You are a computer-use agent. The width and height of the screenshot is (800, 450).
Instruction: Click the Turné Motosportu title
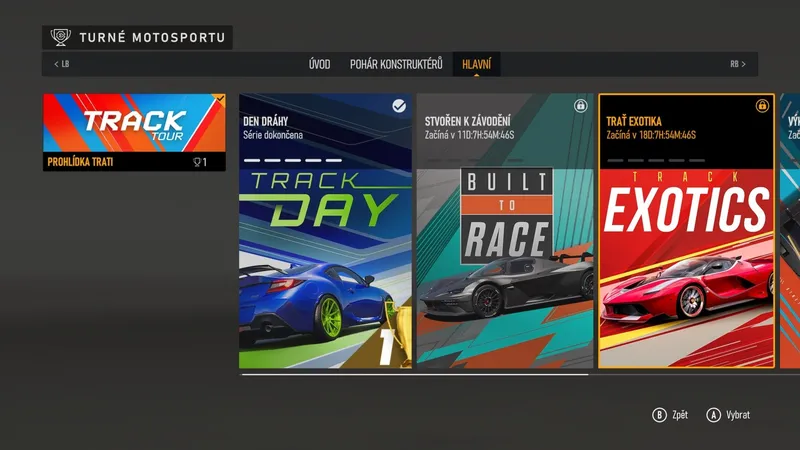(152, 38)
